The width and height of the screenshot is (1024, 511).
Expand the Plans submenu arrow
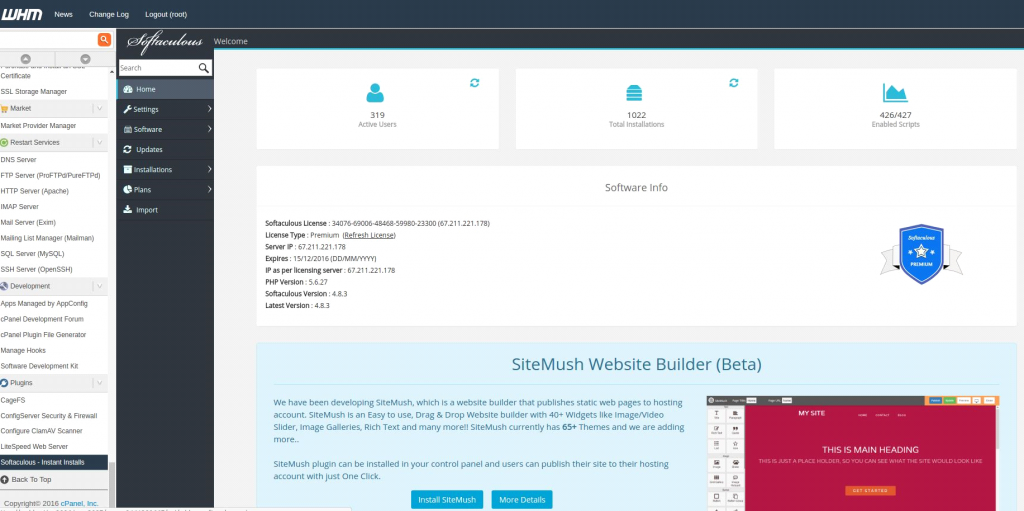coord(210,190)
